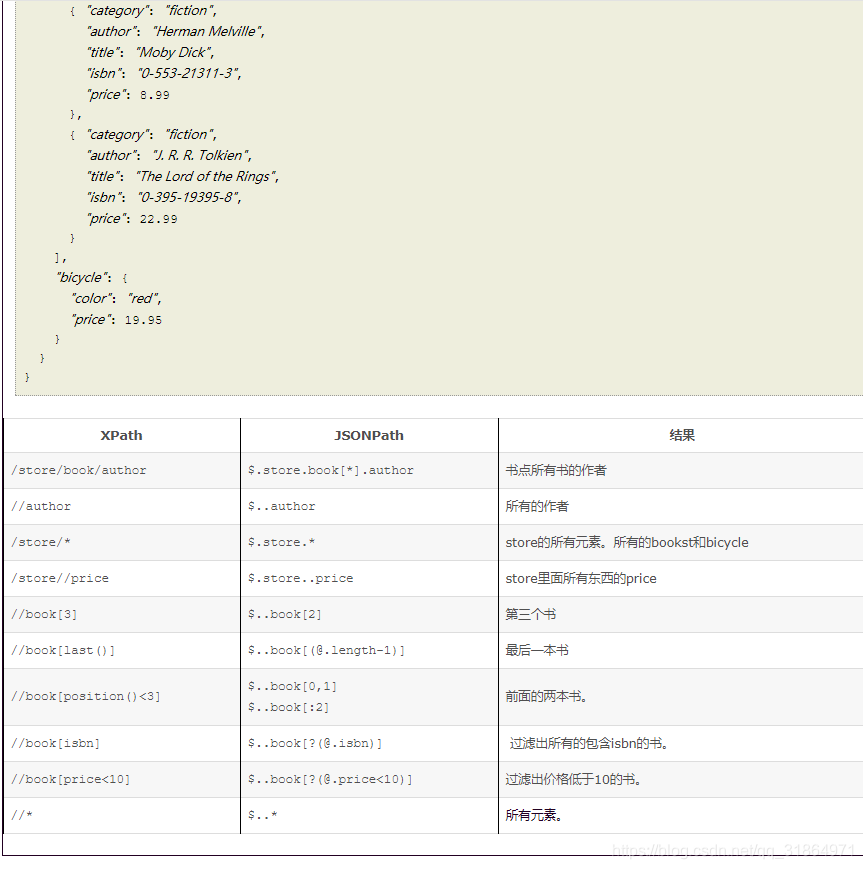Click the 过滤出价格低于10的书 result text
The height and width of the screenshot is (869, 863).
point(573,780)
